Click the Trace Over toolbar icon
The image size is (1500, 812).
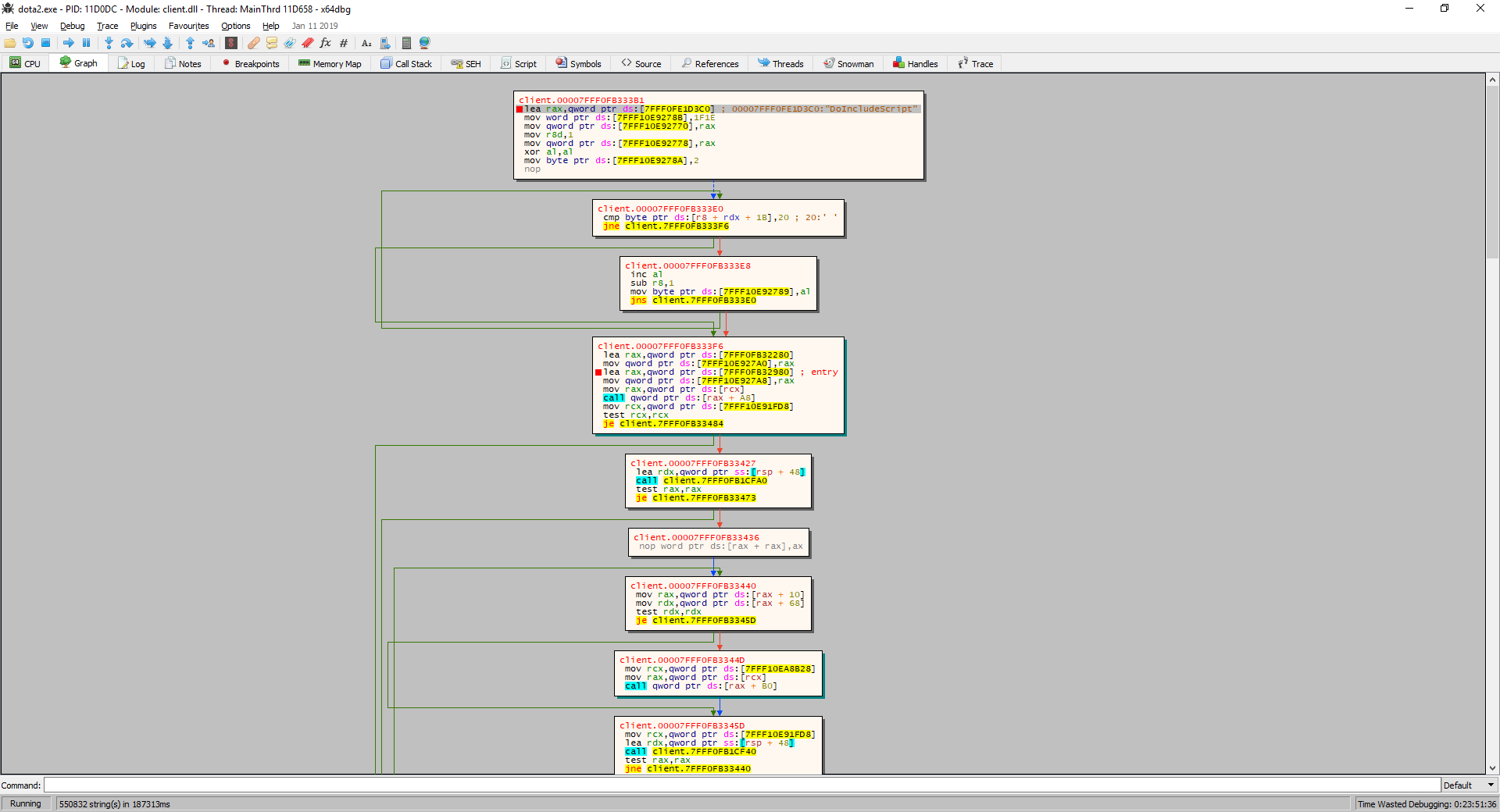tap(167, 43)
